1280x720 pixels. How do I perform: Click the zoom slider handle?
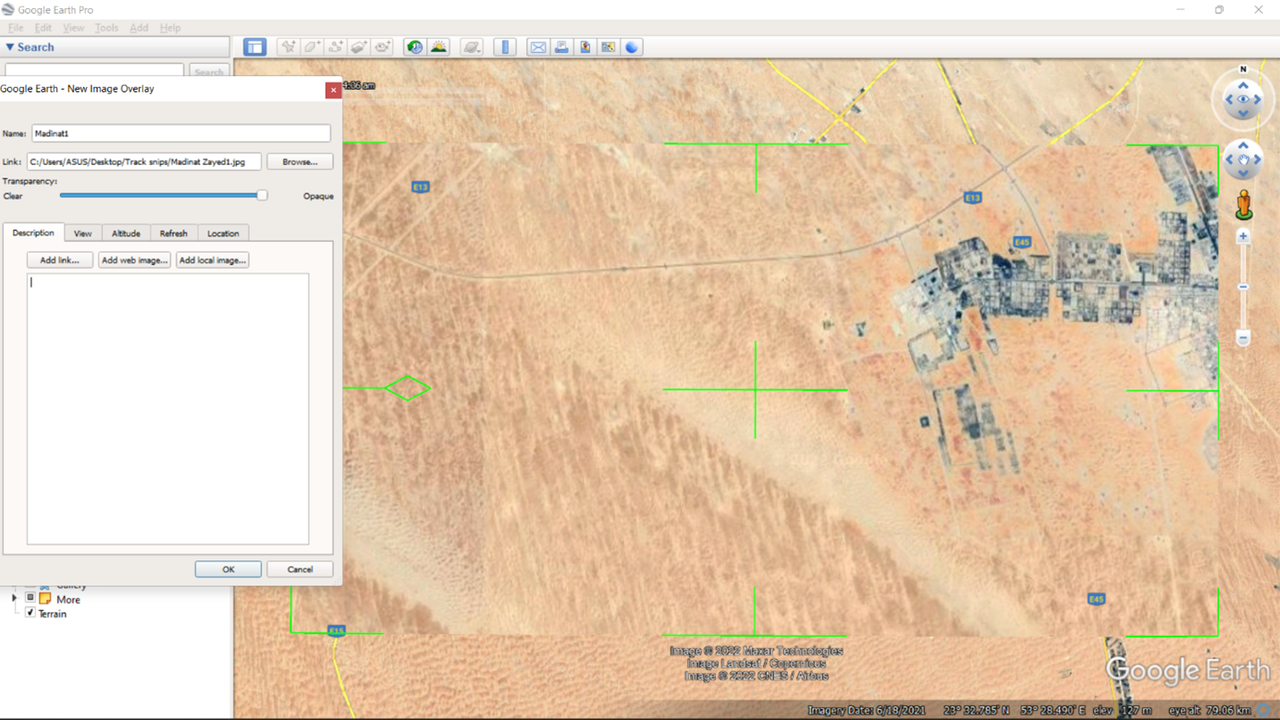(x=1243, y=287)
